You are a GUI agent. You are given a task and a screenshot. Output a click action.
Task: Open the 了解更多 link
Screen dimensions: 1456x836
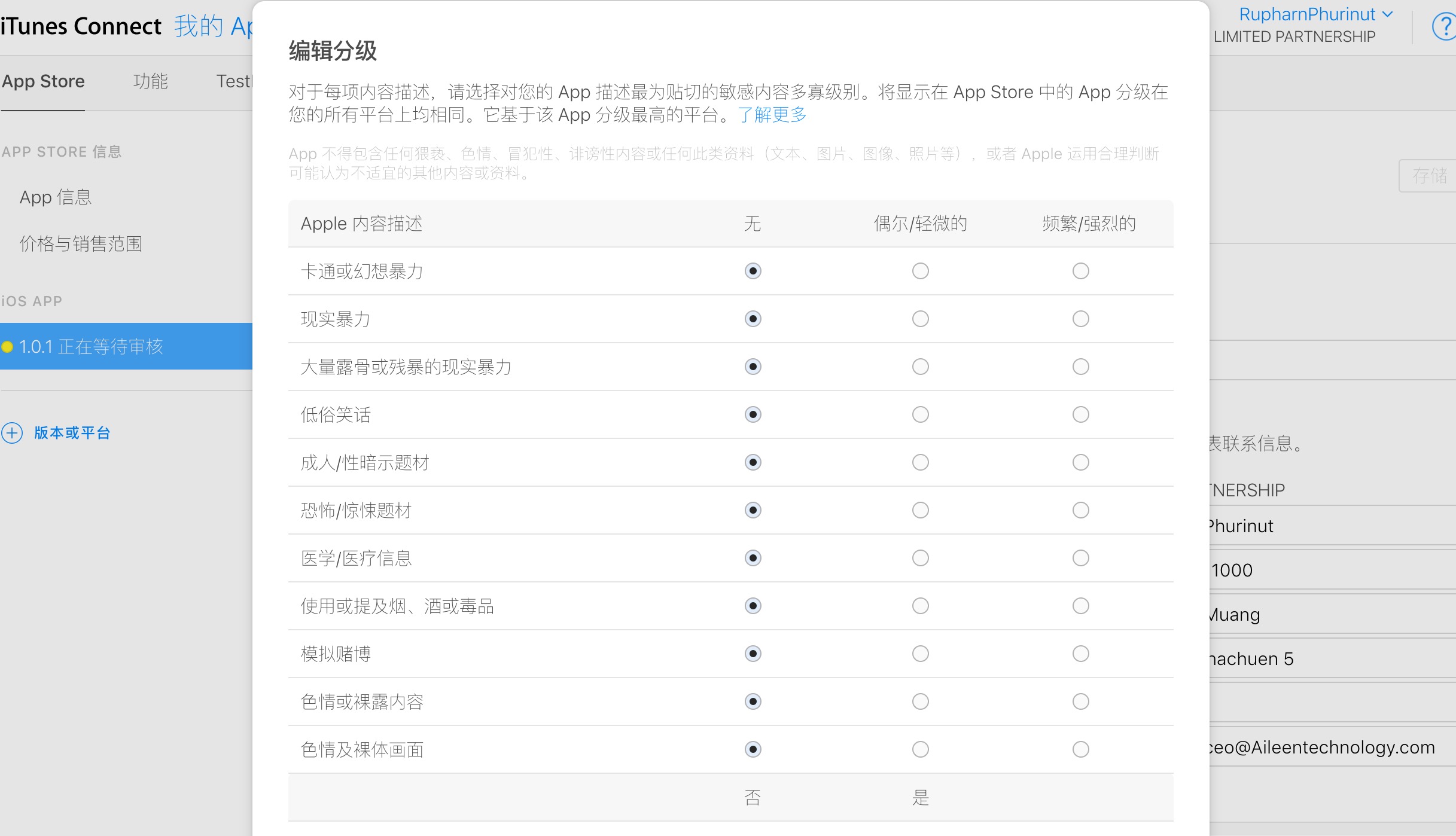pyautogui.click(x=772, y=115)
